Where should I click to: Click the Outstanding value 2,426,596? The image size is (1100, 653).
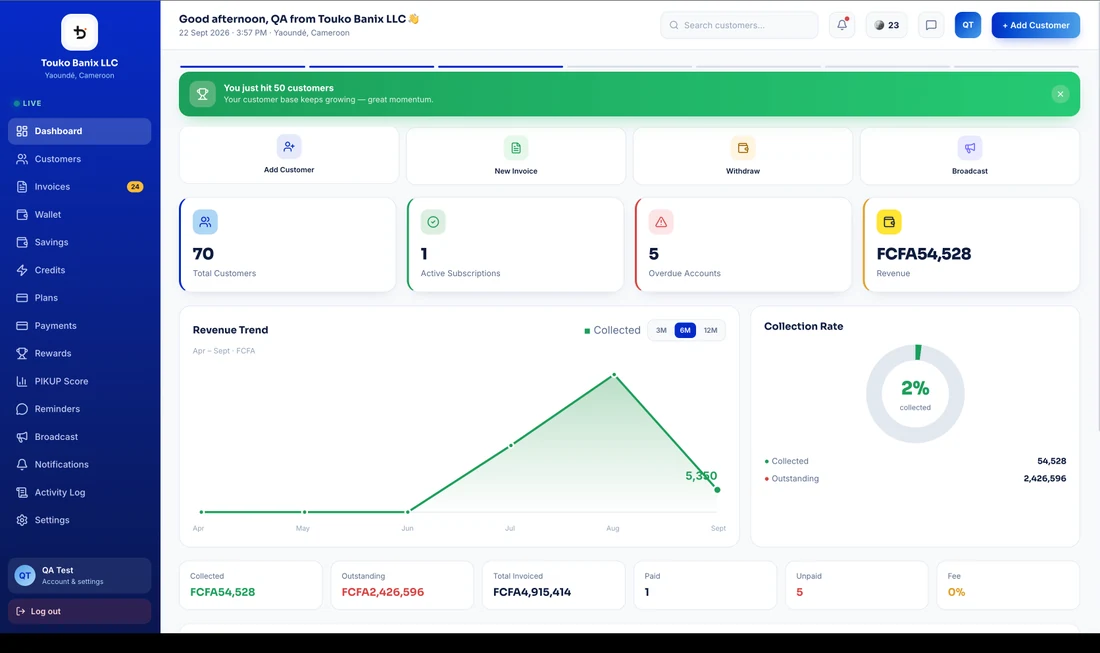point(1045,478)
